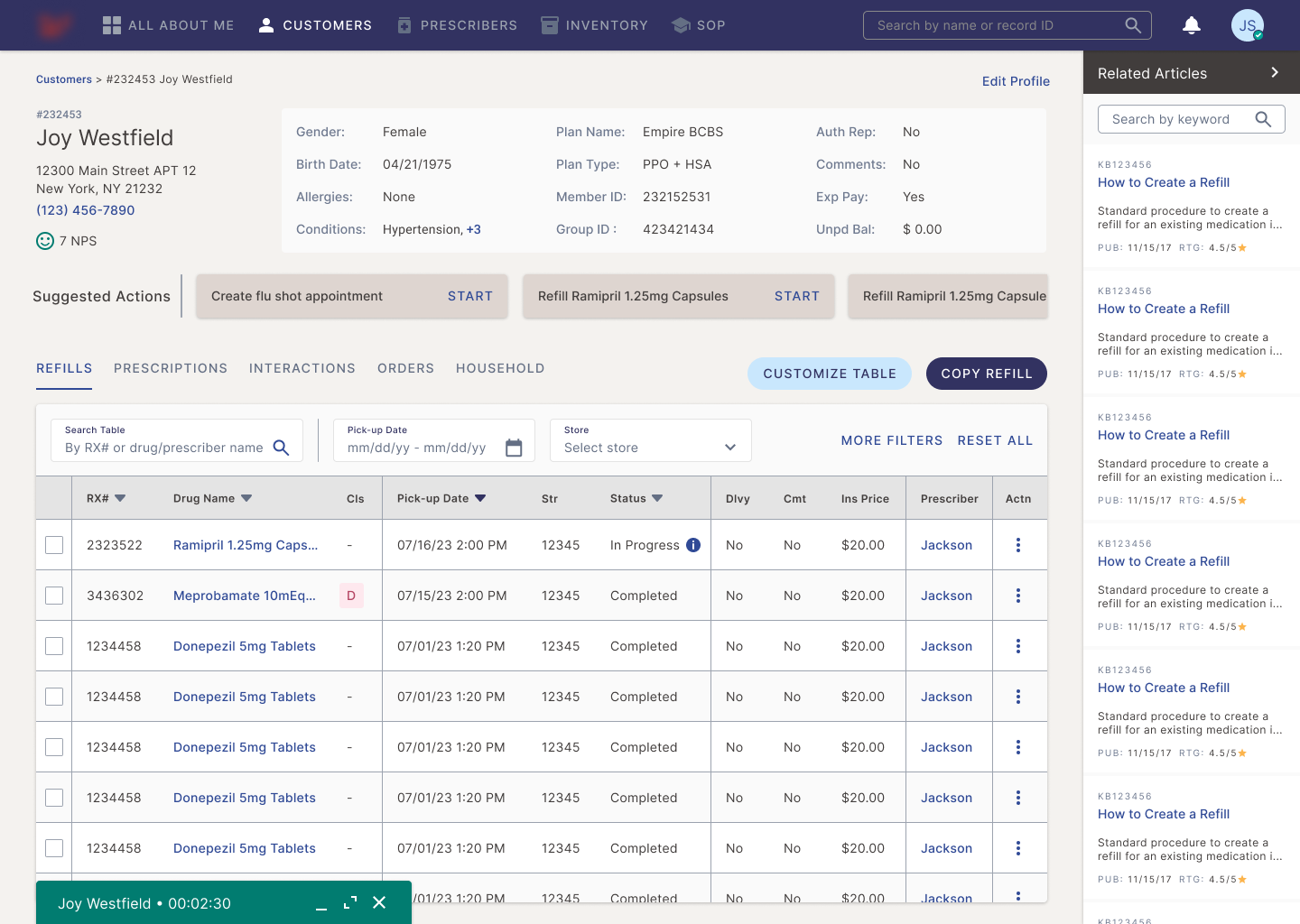Select checkbox for Meprobamate 10mEq row
The image size is (1300, 924).
tap(54, 596)
